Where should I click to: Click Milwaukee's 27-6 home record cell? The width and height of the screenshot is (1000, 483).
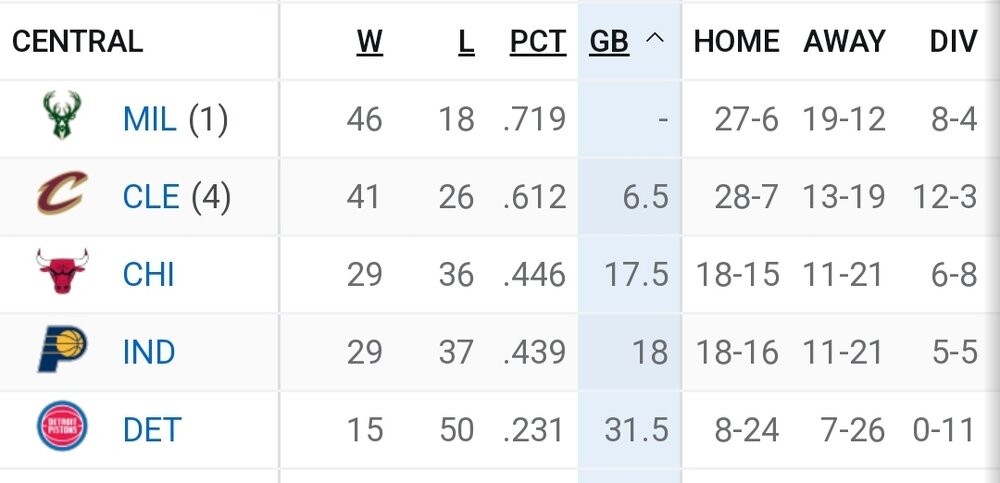746,119
